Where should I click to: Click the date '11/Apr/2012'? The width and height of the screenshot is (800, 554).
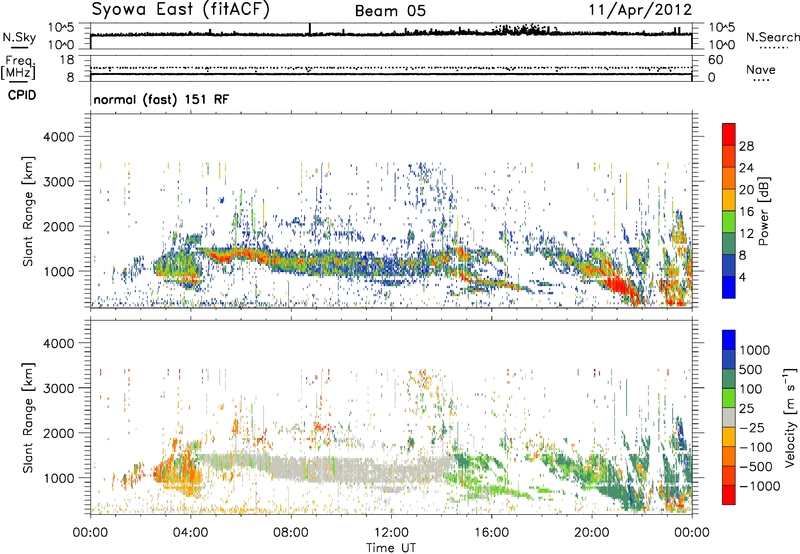640,10
